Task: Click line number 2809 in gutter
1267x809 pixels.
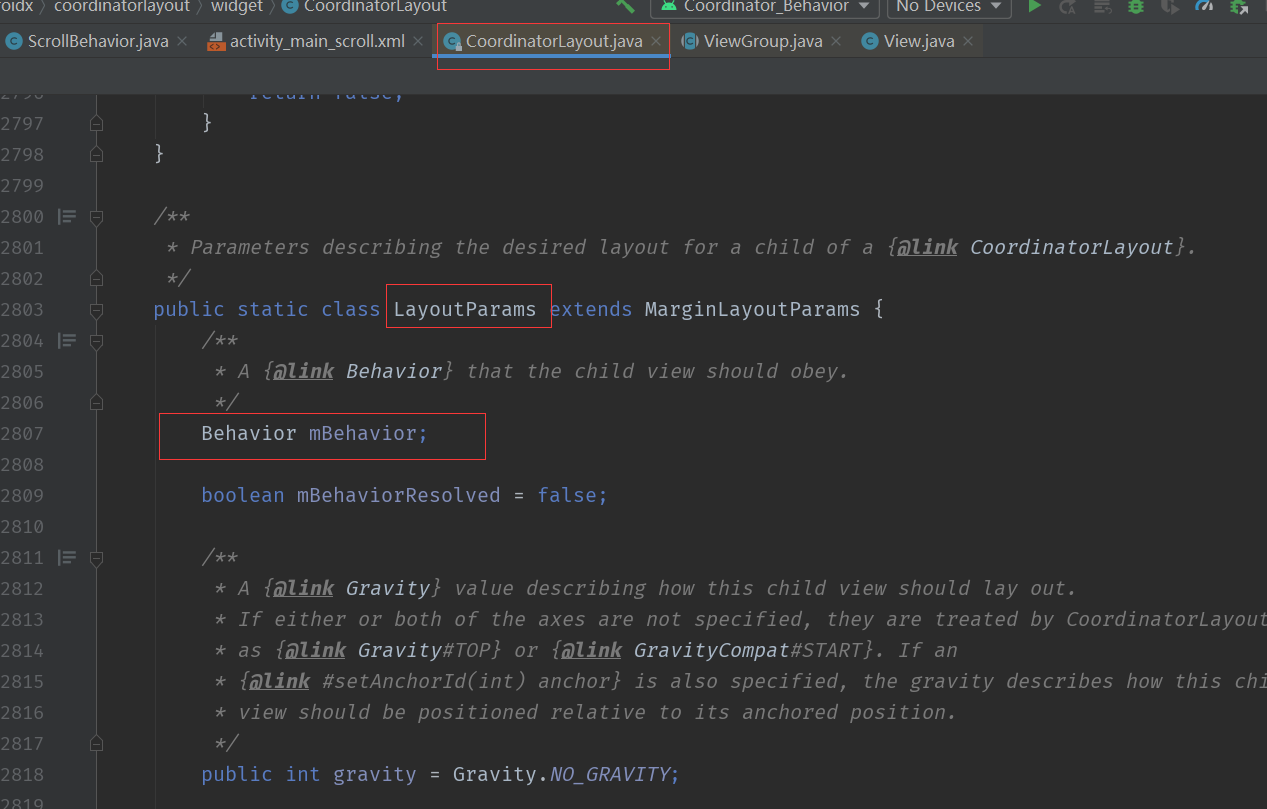Action: point(22,495)
